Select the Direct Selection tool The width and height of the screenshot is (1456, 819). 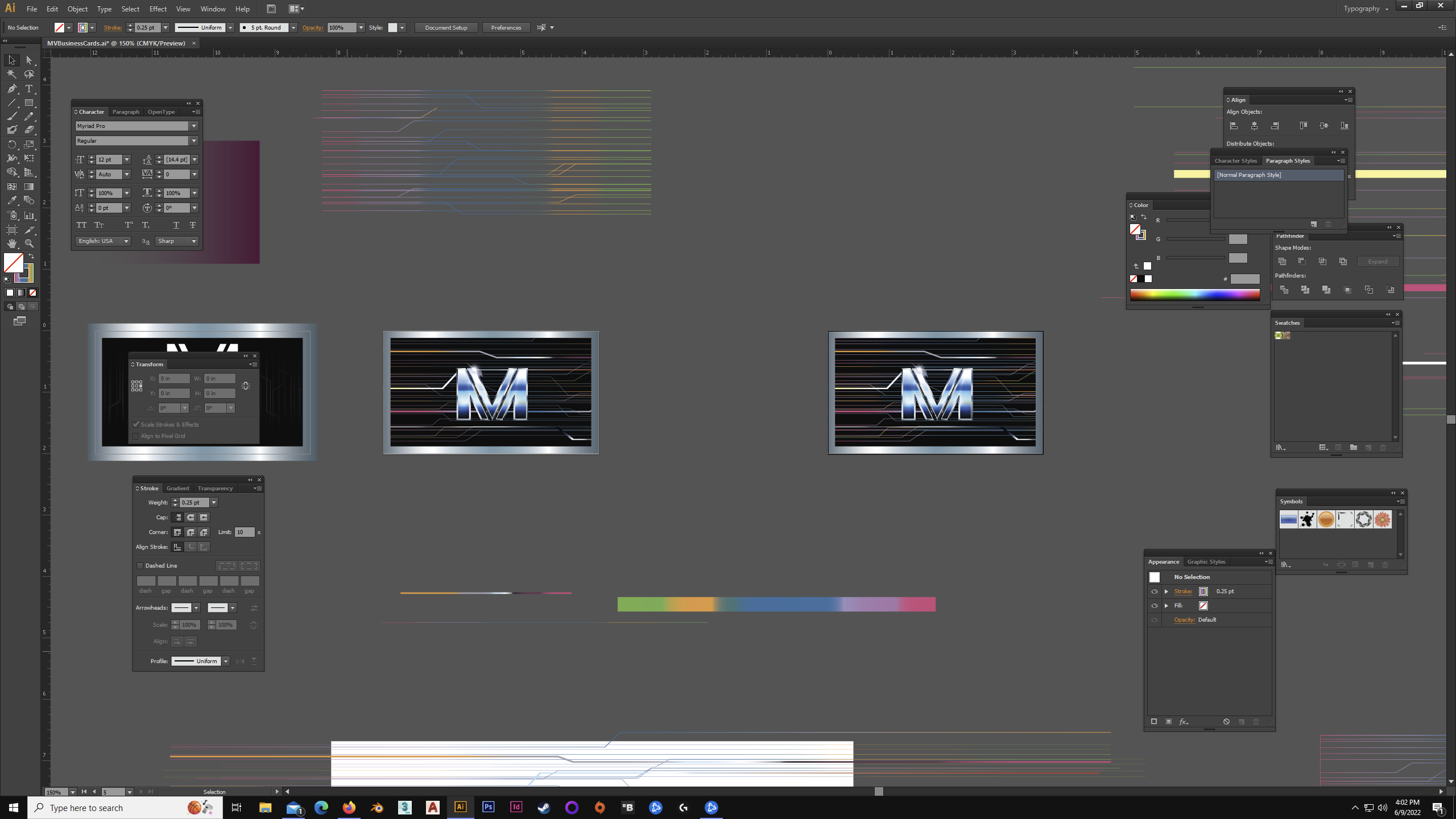29,60
